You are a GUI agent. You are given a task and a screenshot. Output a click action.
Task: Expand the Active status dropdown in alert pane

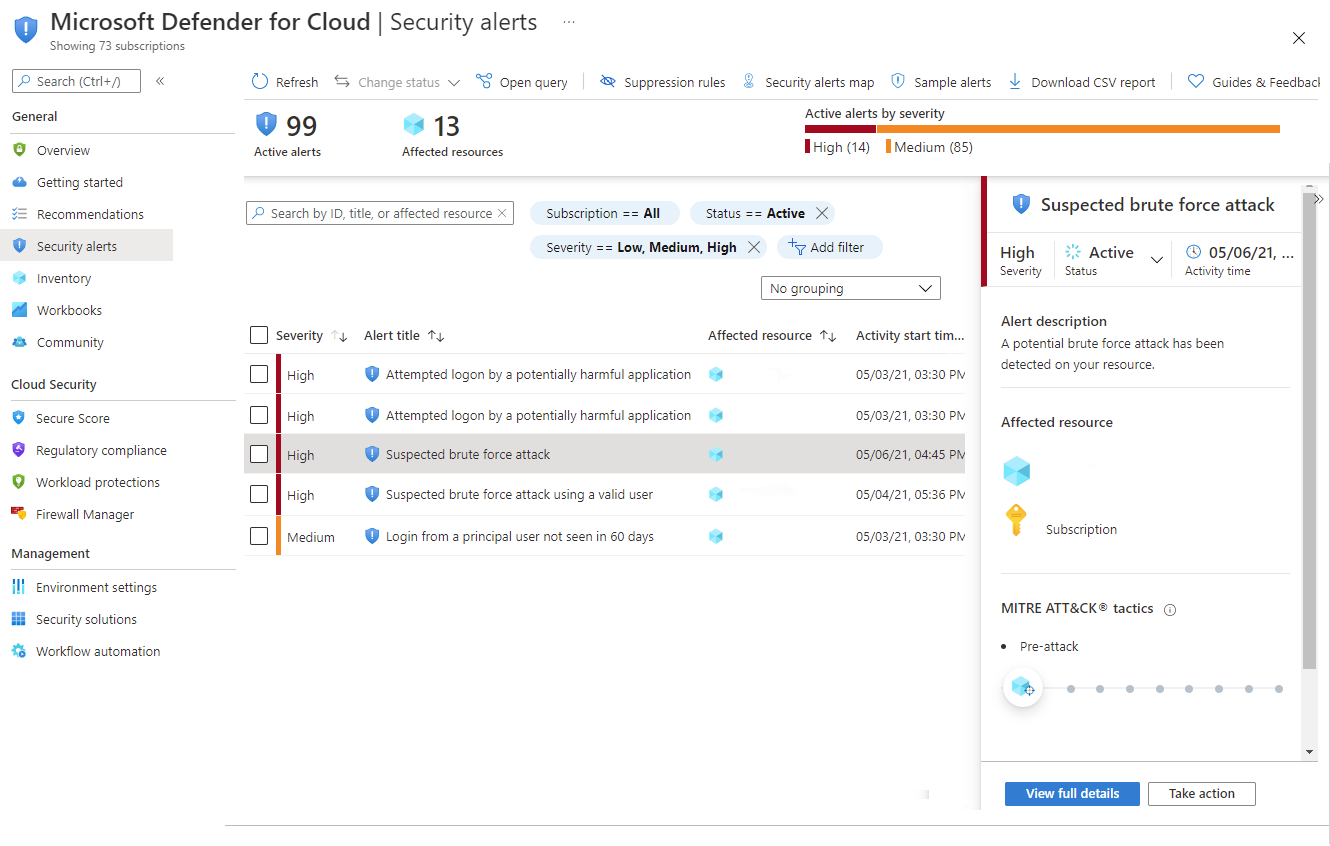[x=1157, y=259]
